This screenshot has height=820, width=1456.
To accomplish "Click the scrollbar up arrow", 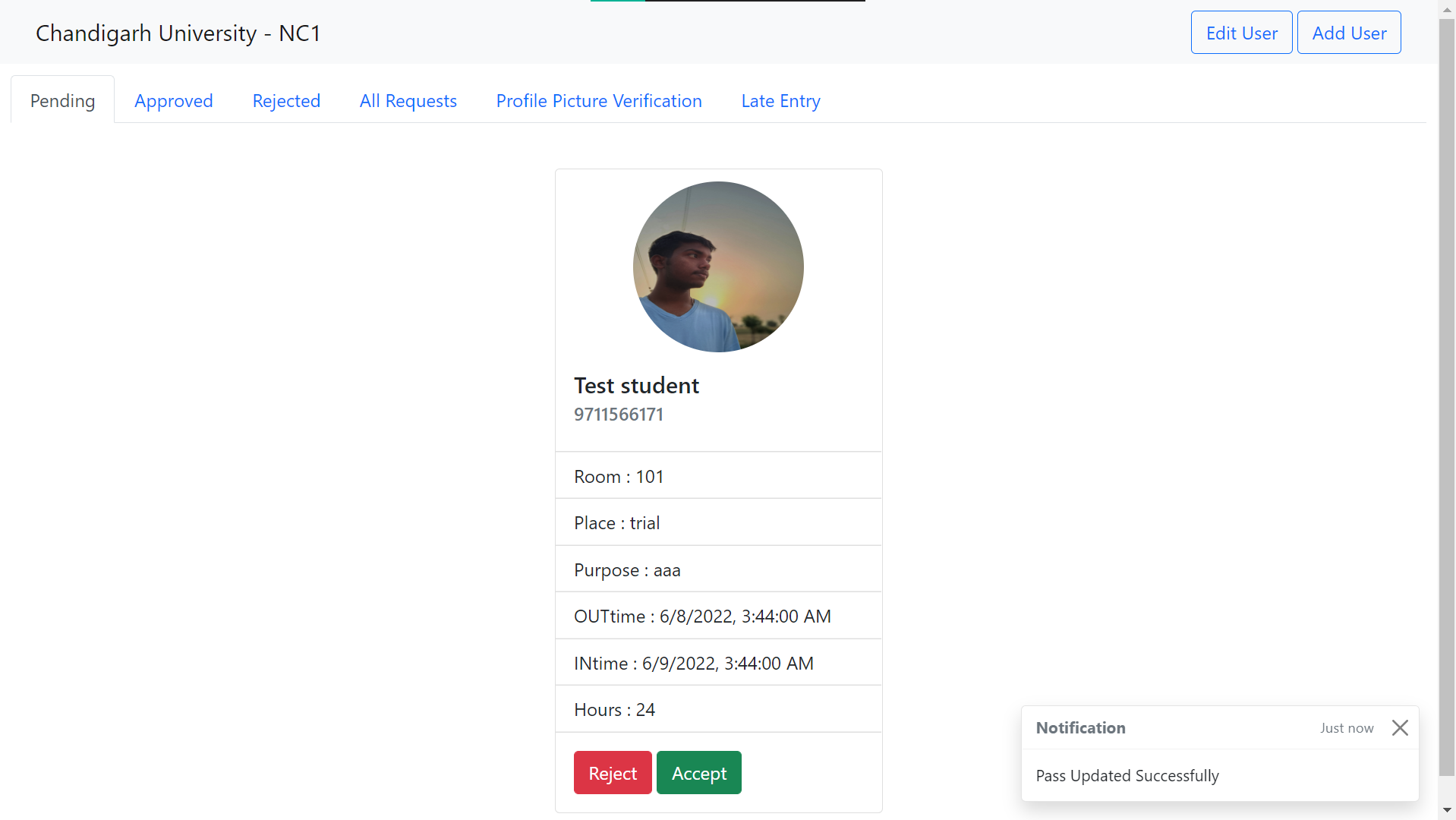I will 1446,8.
